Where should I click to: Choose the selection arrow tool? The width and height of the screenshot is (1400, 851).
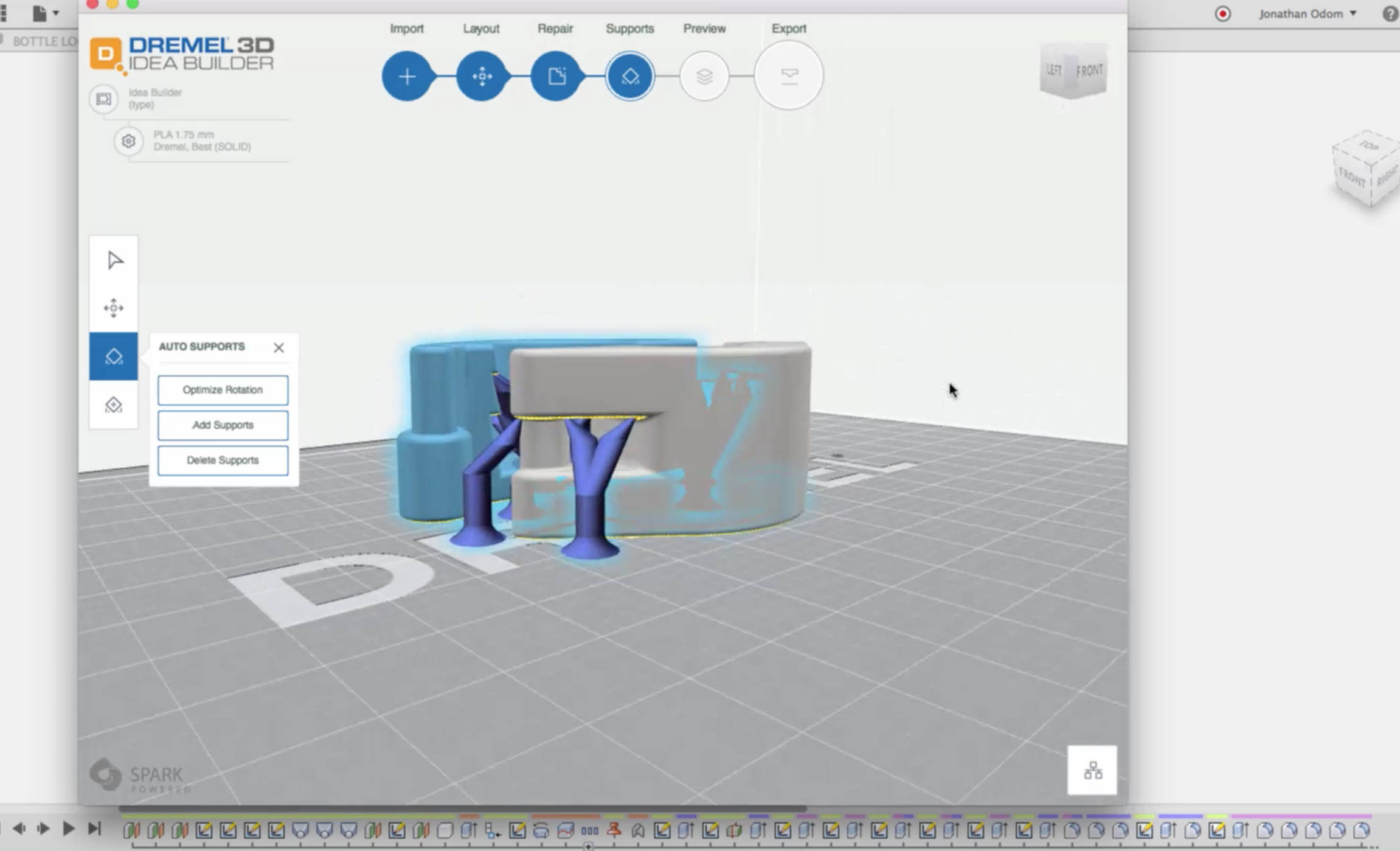click(x=114, y=260)
